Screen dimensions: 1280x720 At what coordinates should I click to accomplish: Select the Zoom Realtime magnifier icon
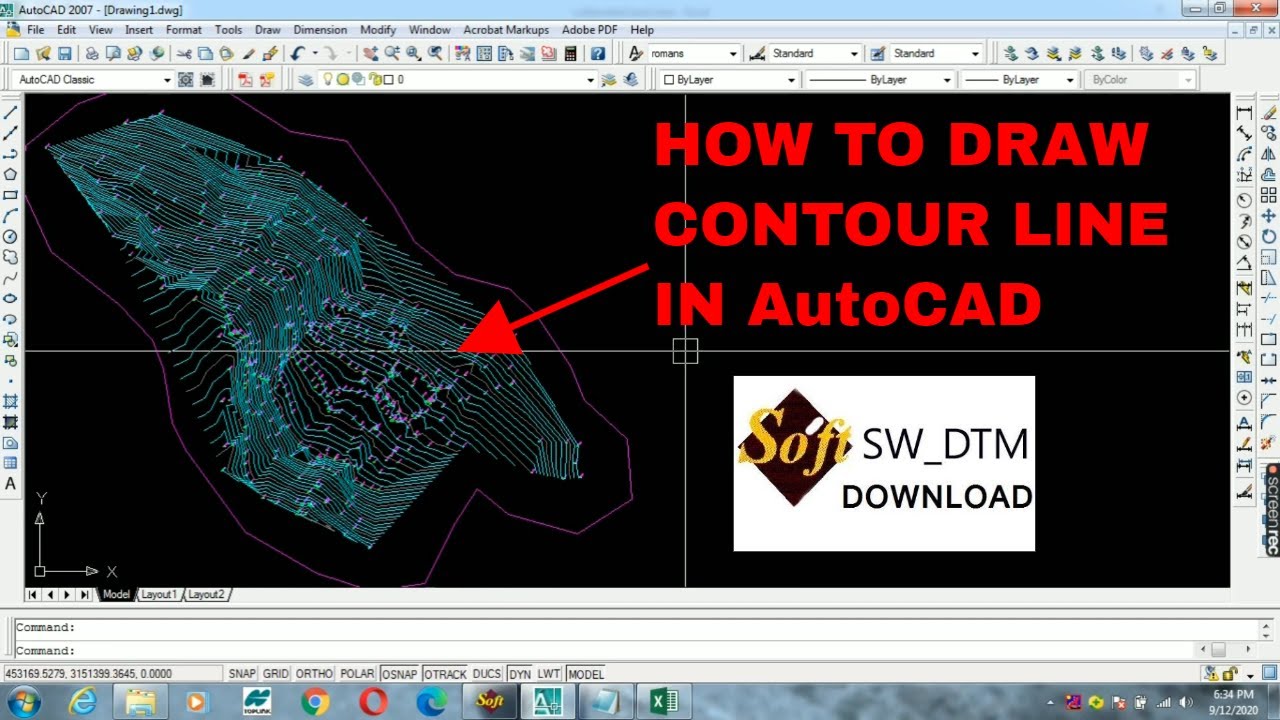click(x=391, y=53)
